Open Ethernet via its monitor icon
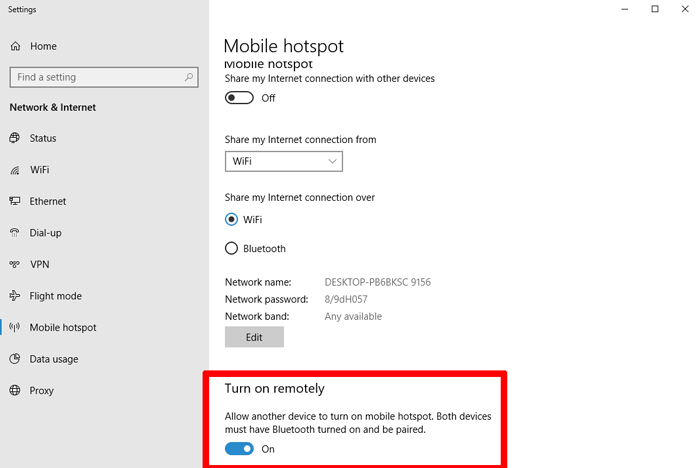Viewport: 700px width, 468px height. pos(15,201)
